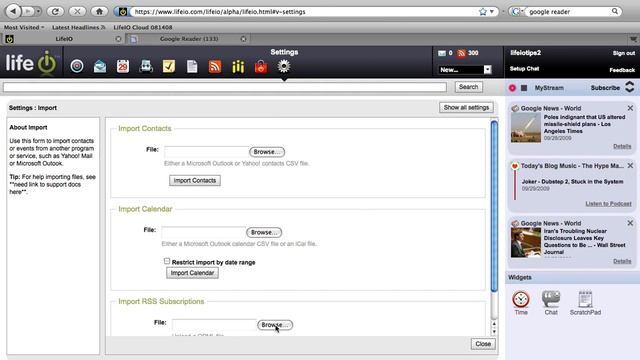The height and width of the screenshot is (360, 640).
Task: Open the yellow people icon in toolbar
Action: click(x=238, y=67)
